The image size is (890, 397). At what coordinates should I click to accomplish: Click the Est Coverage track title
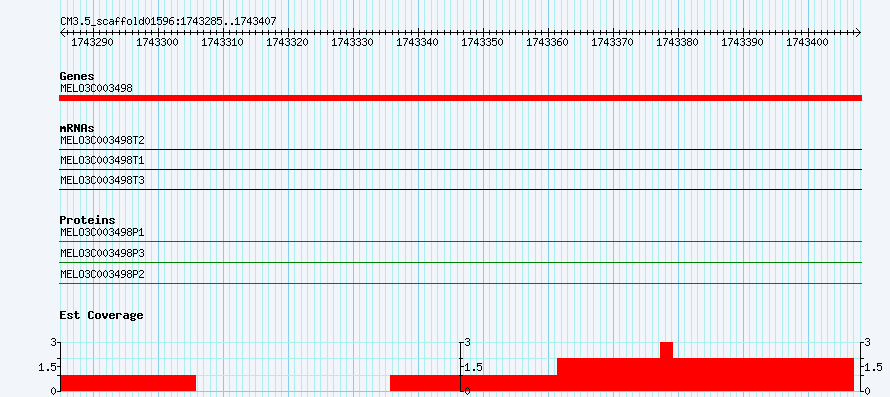101,315
